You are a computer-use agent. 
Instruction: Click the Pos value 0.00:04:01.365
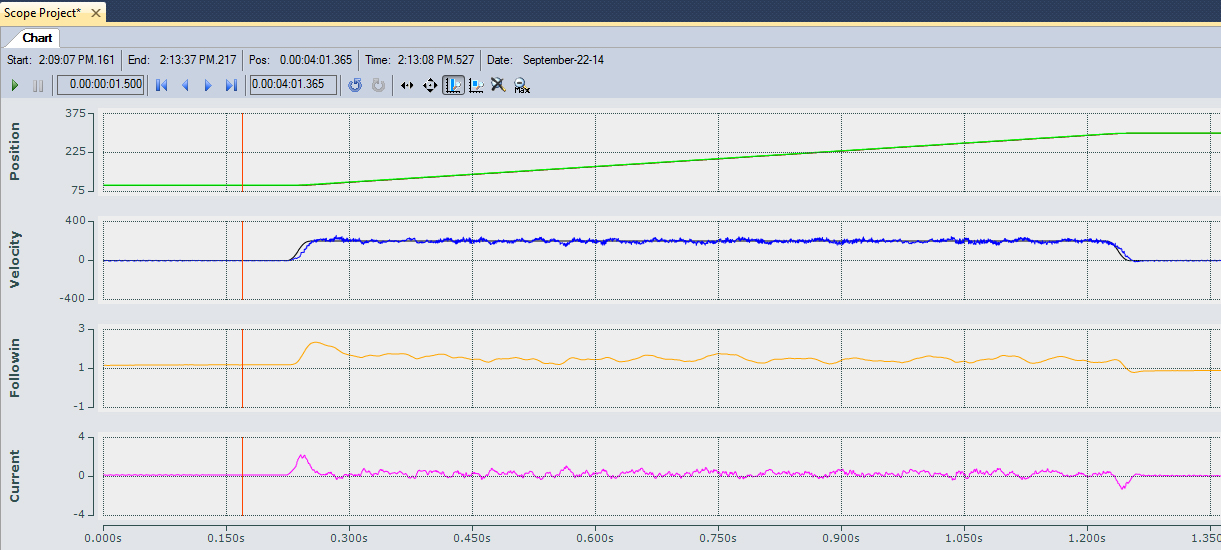316,60
